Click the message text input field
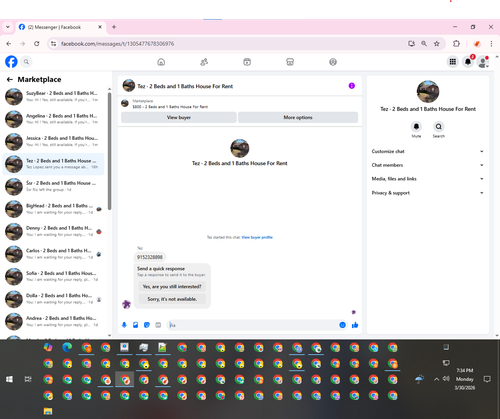 tap(253, 325)
